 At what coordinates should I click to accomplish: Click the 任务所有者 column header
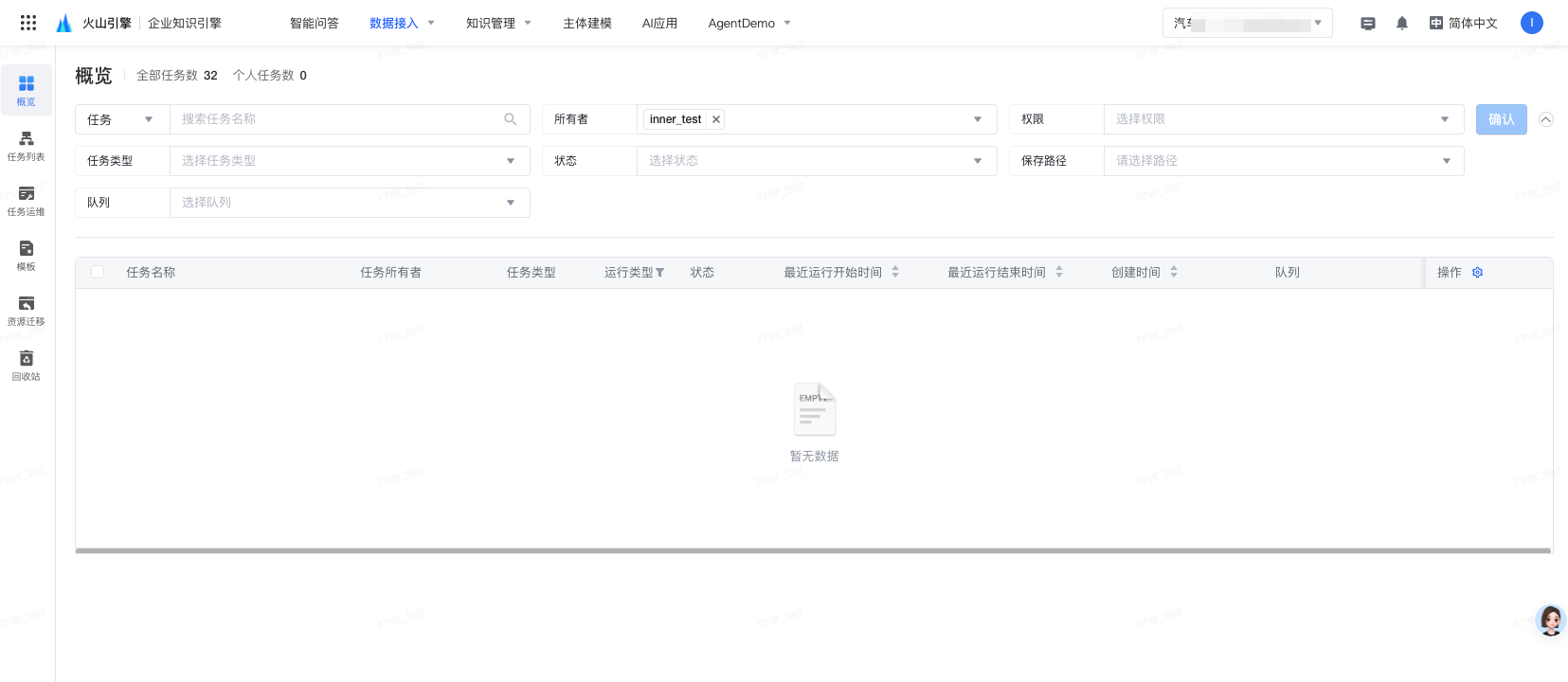(391, 273)
